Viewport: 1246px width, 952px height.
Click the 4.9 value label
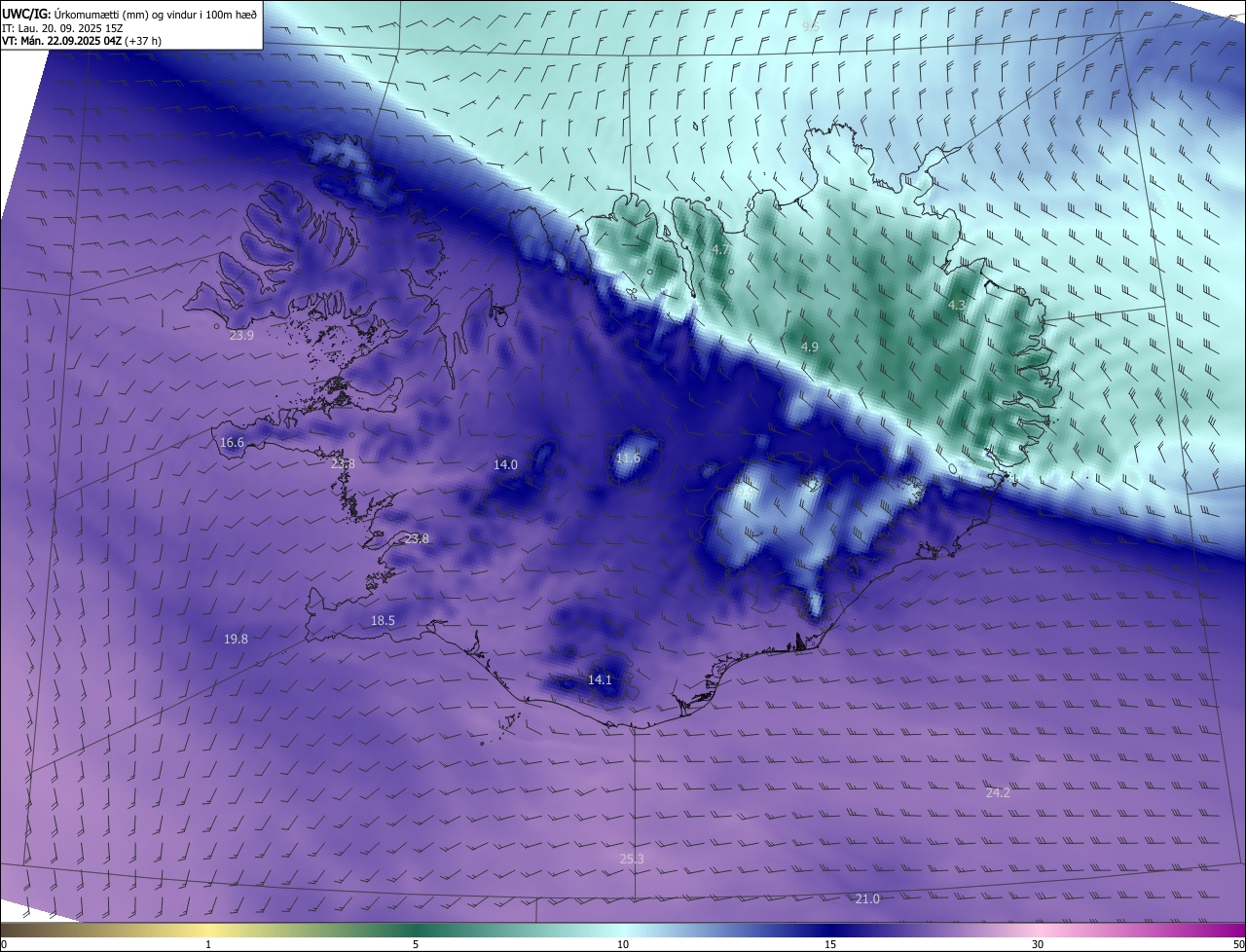click(x=810, y=348)
